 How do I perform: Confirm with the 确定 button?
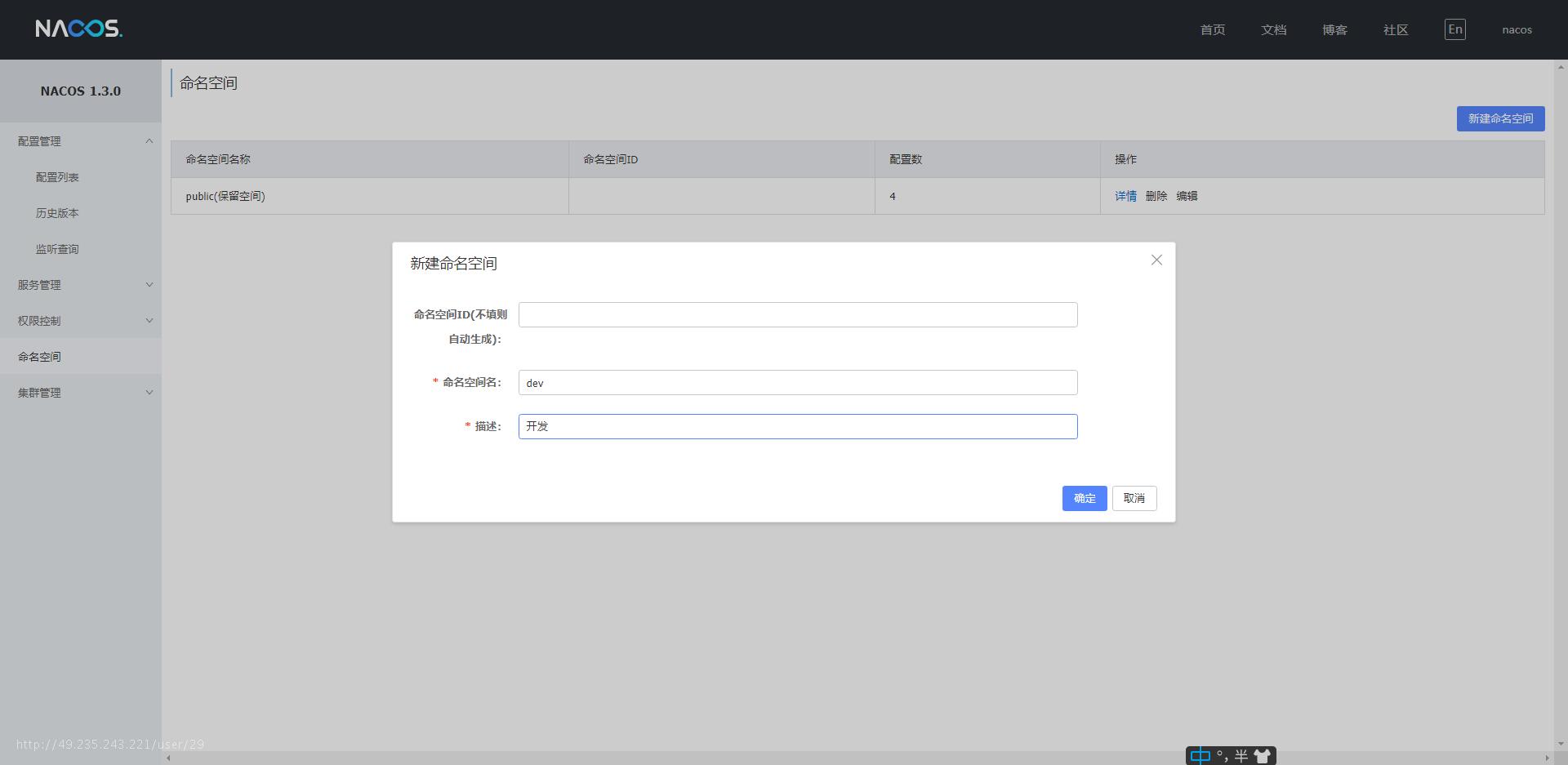pyautogui.click(x=1085, y=498)
